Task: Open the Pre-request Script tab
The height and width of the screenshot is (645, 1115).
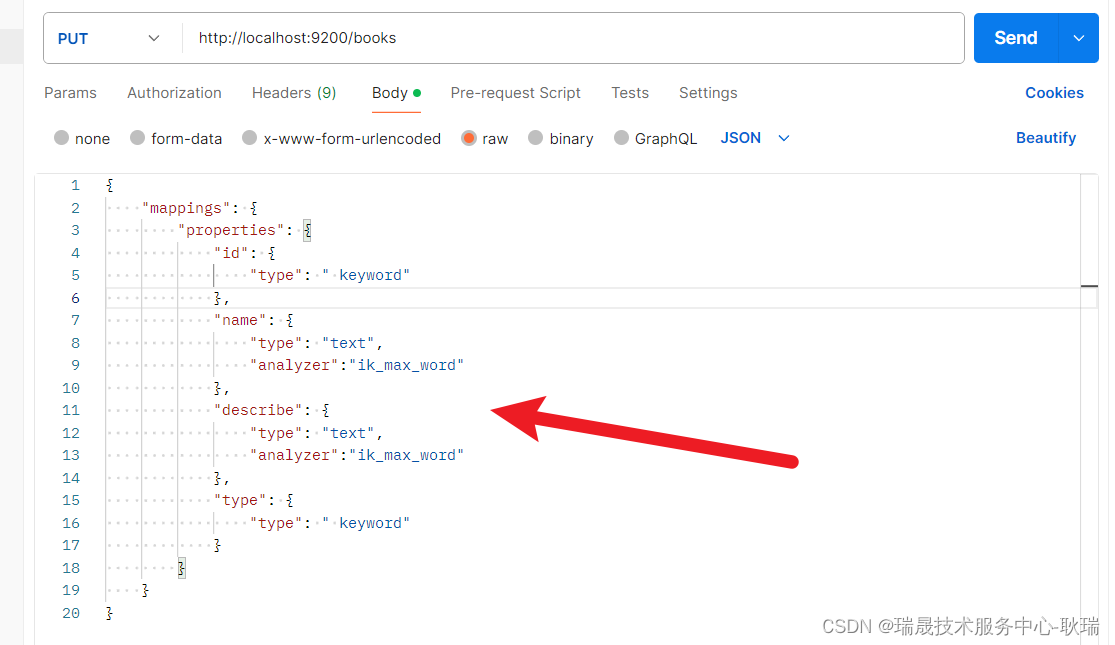Action: 516,93
